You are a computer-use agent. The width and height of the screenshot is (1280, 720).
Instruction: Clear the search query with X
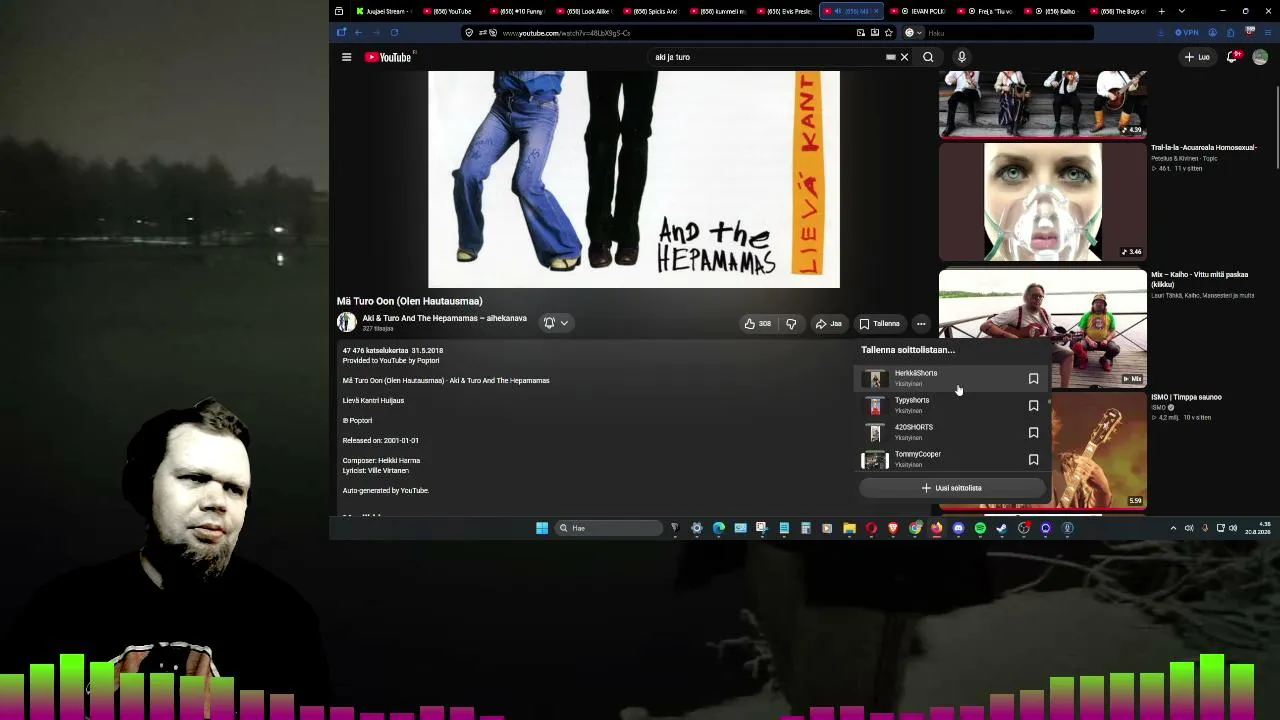pyautogui.click(x=904, y=57)
